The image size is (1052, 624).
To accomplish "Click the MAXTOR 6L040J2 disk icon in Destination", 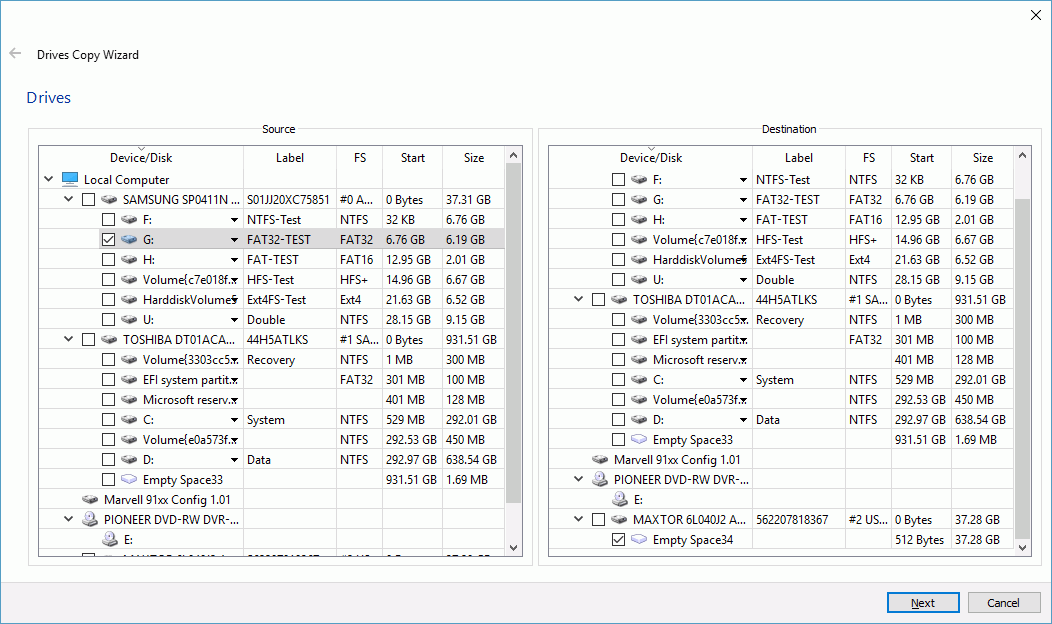I will (x=619, y=519).
